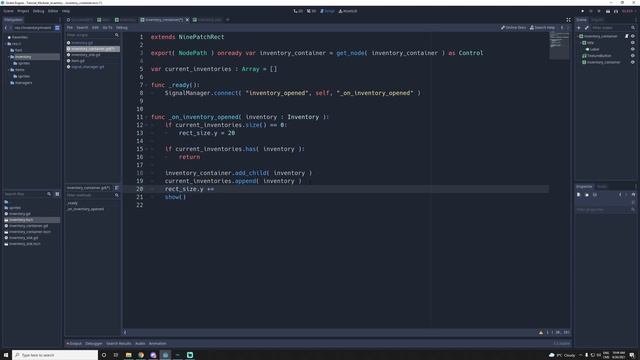Open the AssetLib workspace button

pyautogui.click(x=348, y=11)
